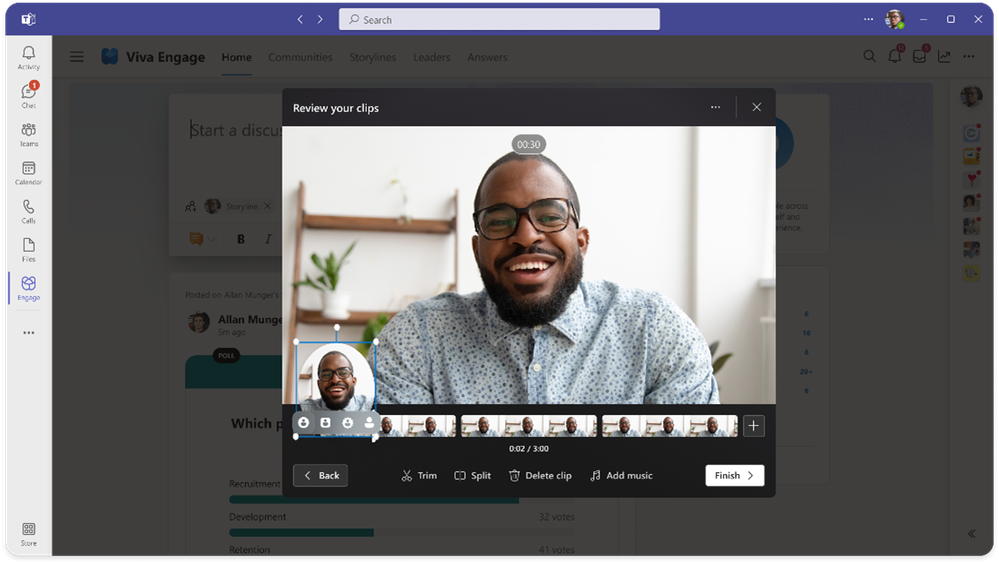The width and height of the screenshot is (999, 564).
Task: Click the Viva Engage logo
Action: 110,57
